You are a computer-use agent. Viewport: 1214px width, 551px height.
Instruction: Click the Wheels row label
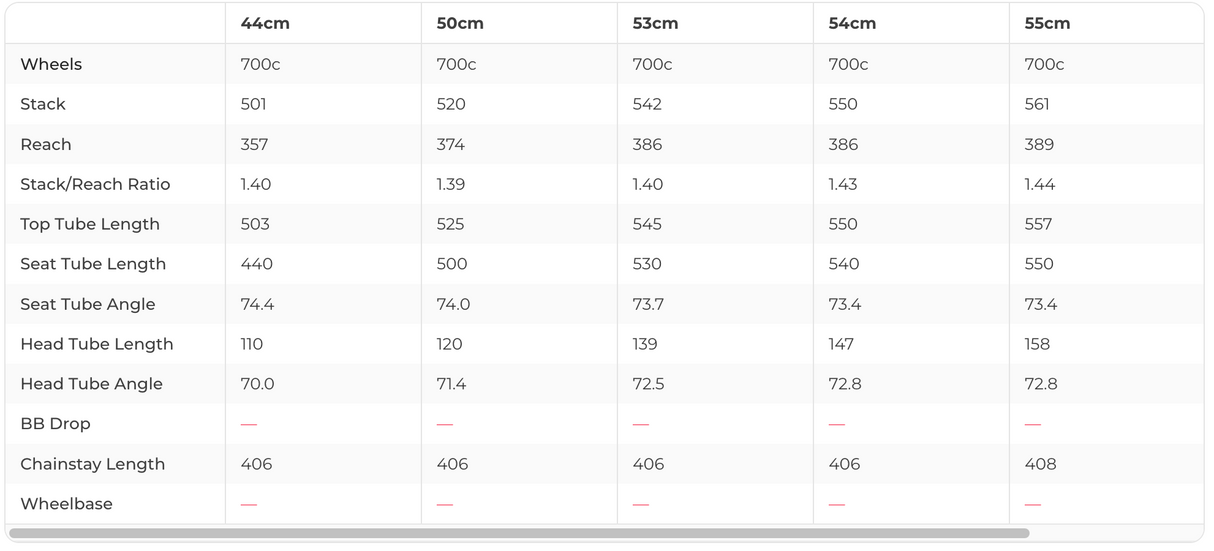(x=51, y=64)
